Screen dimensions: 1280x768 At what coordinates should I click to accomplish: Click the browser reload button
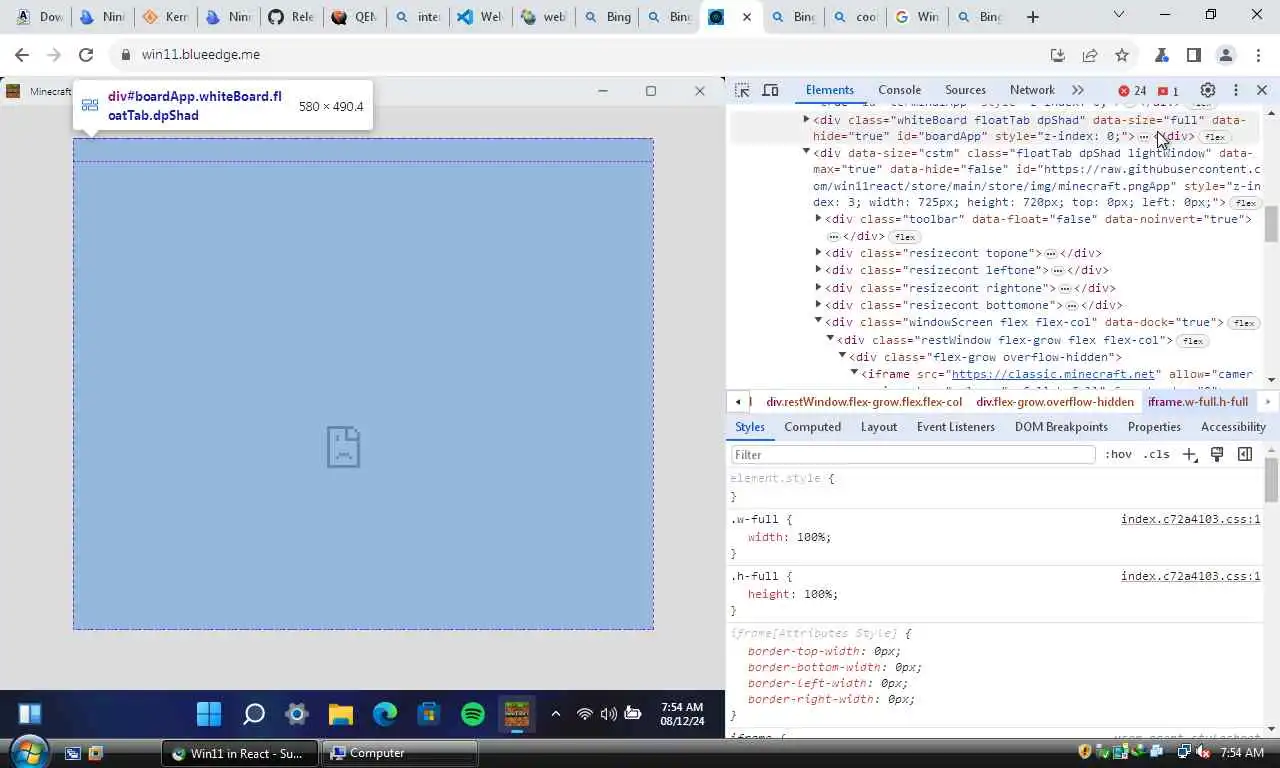[86, 55]
